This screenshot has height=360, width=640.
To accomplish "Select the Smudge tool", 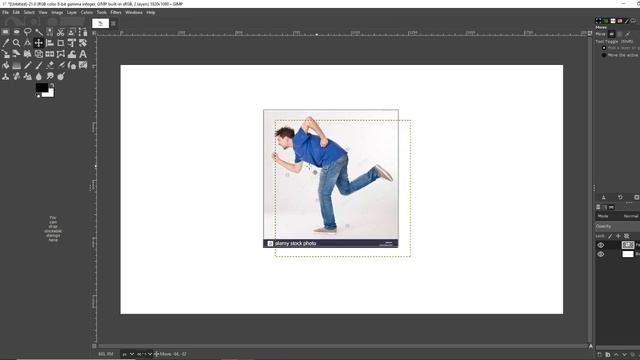I will pyautogui.click(x=49, y=76).
